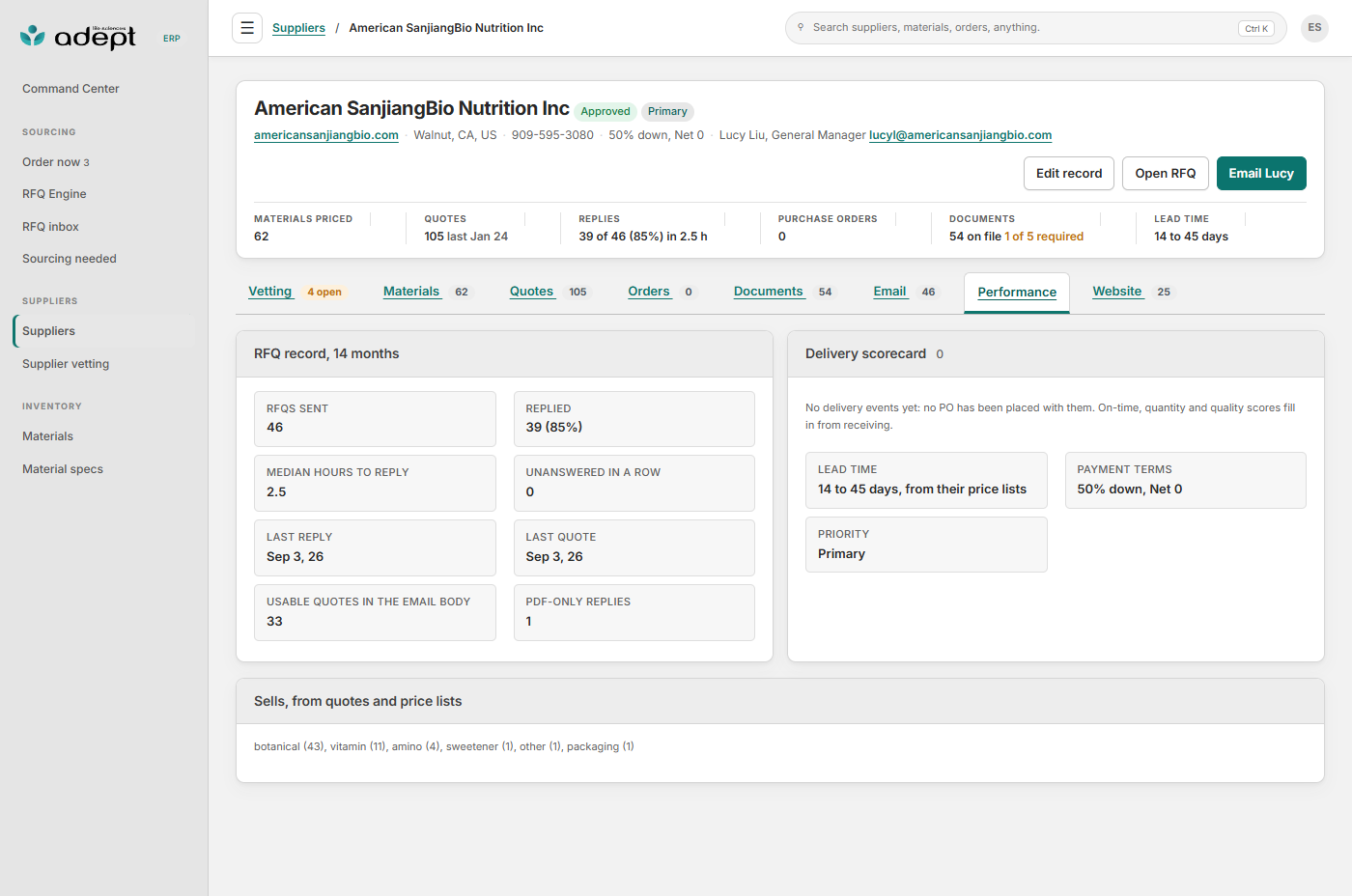Click the PAYMENT TERMS card

1186,480
